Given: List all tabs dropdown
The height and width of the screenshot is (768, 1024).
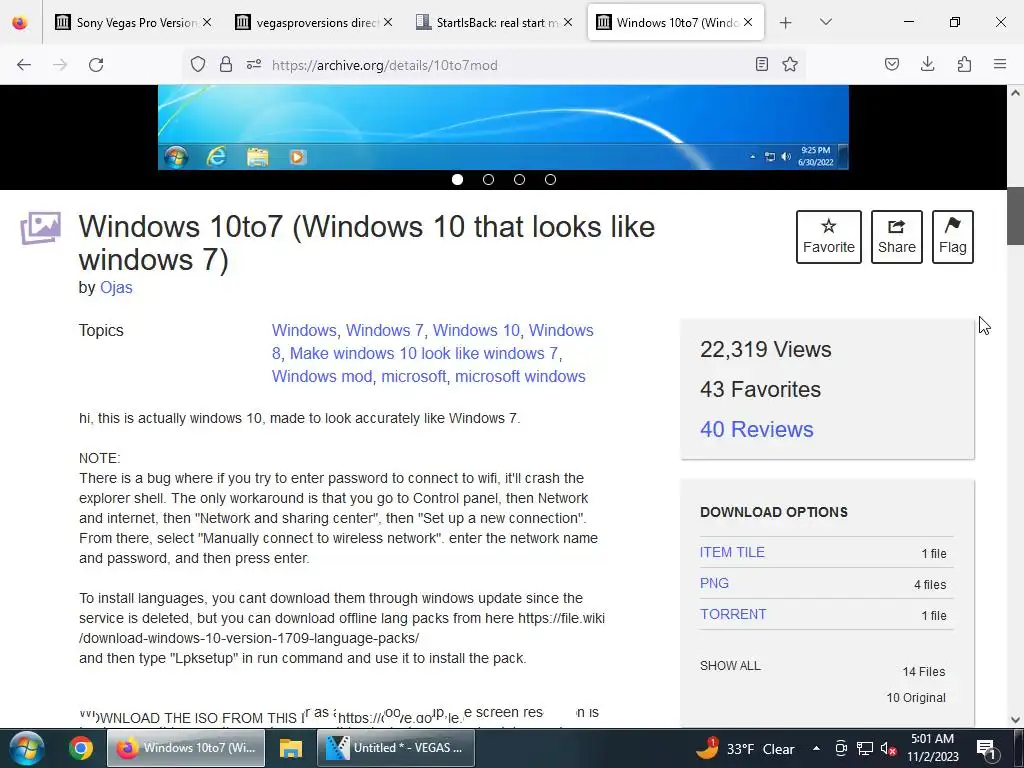Looking at the screenshot, I should (x=826, y=23).
